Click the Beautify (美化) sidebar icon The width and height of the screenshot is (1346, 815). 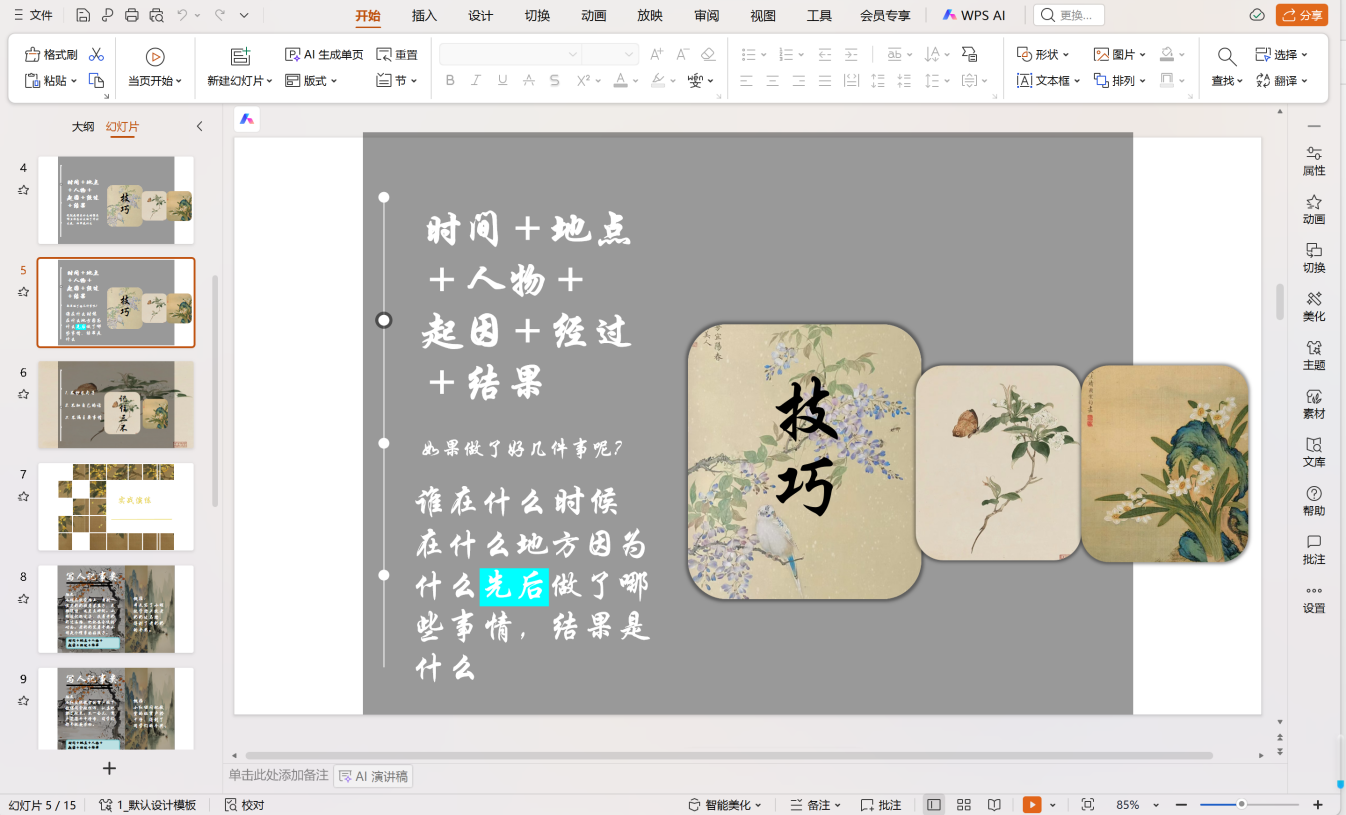coord(1314,306)
